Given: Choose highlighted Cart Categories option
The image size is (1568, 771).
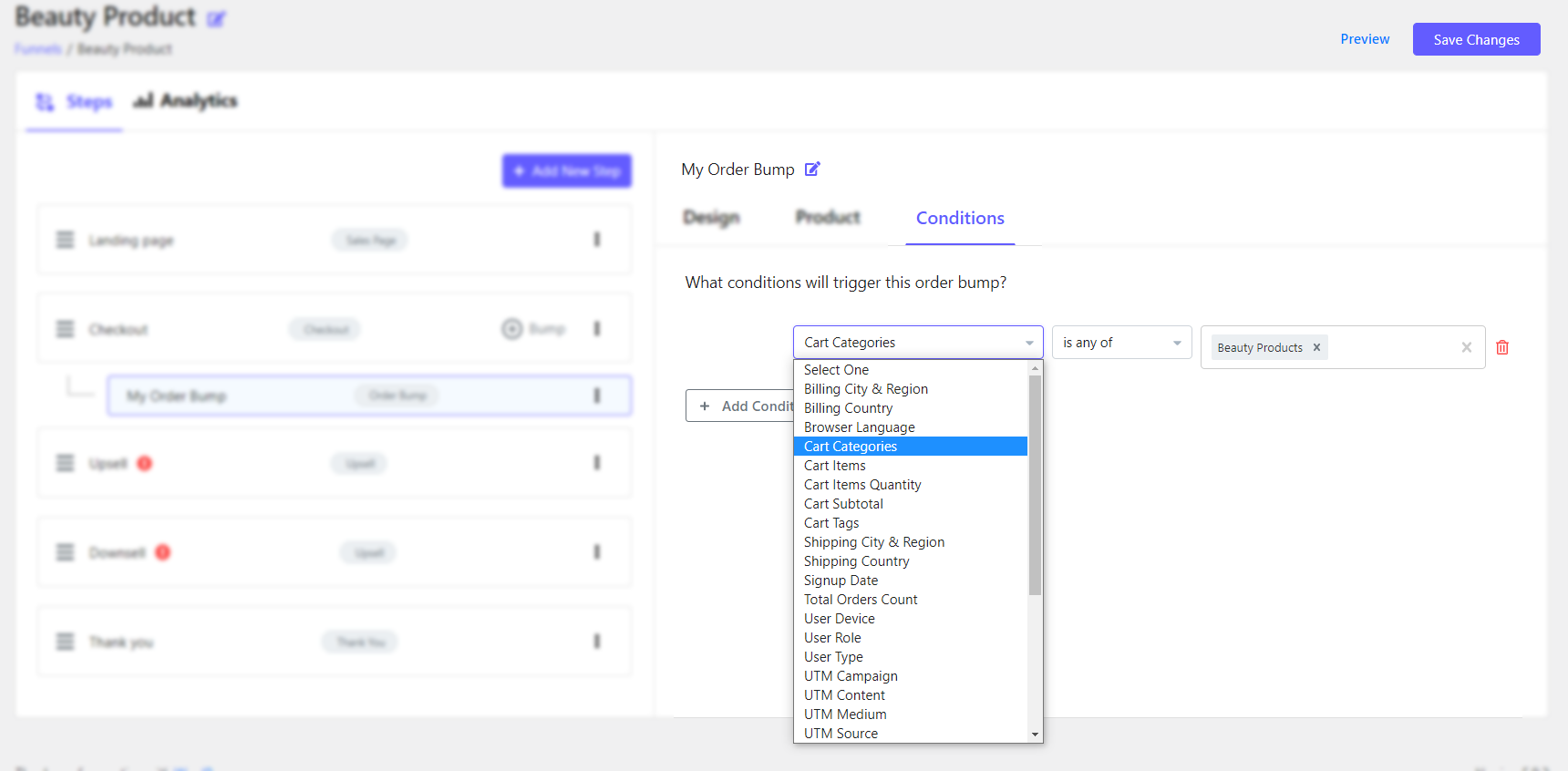Looking at the screenshot, I should coord(911,447).
